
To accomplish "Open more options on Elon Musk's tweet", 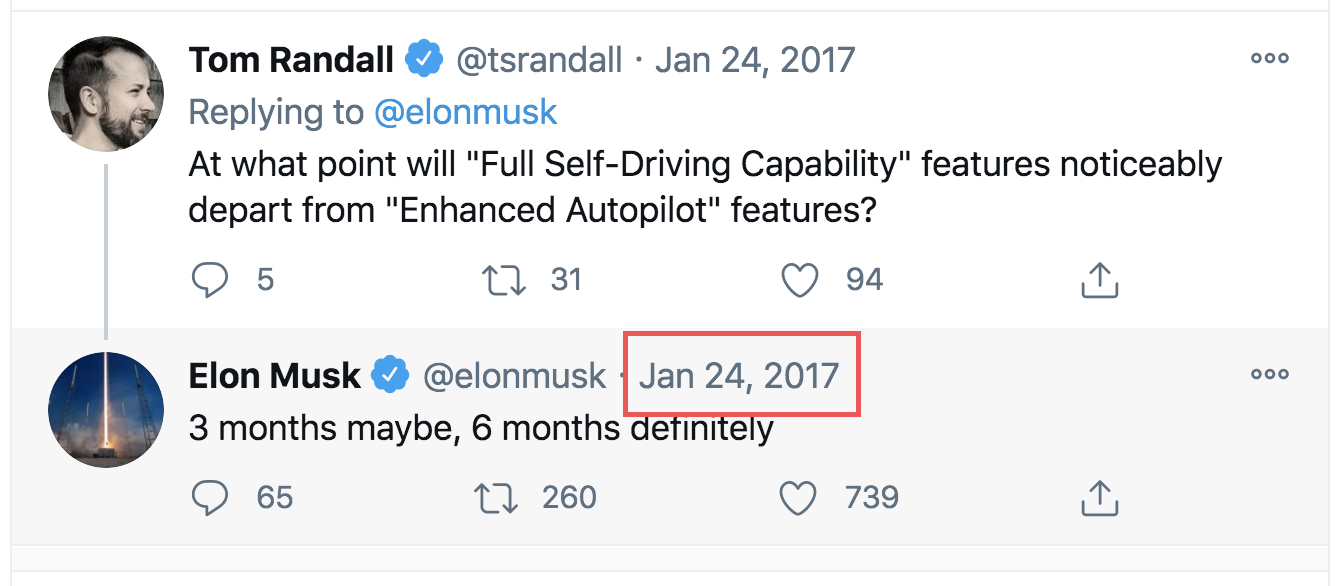I will coord(1269,374).
